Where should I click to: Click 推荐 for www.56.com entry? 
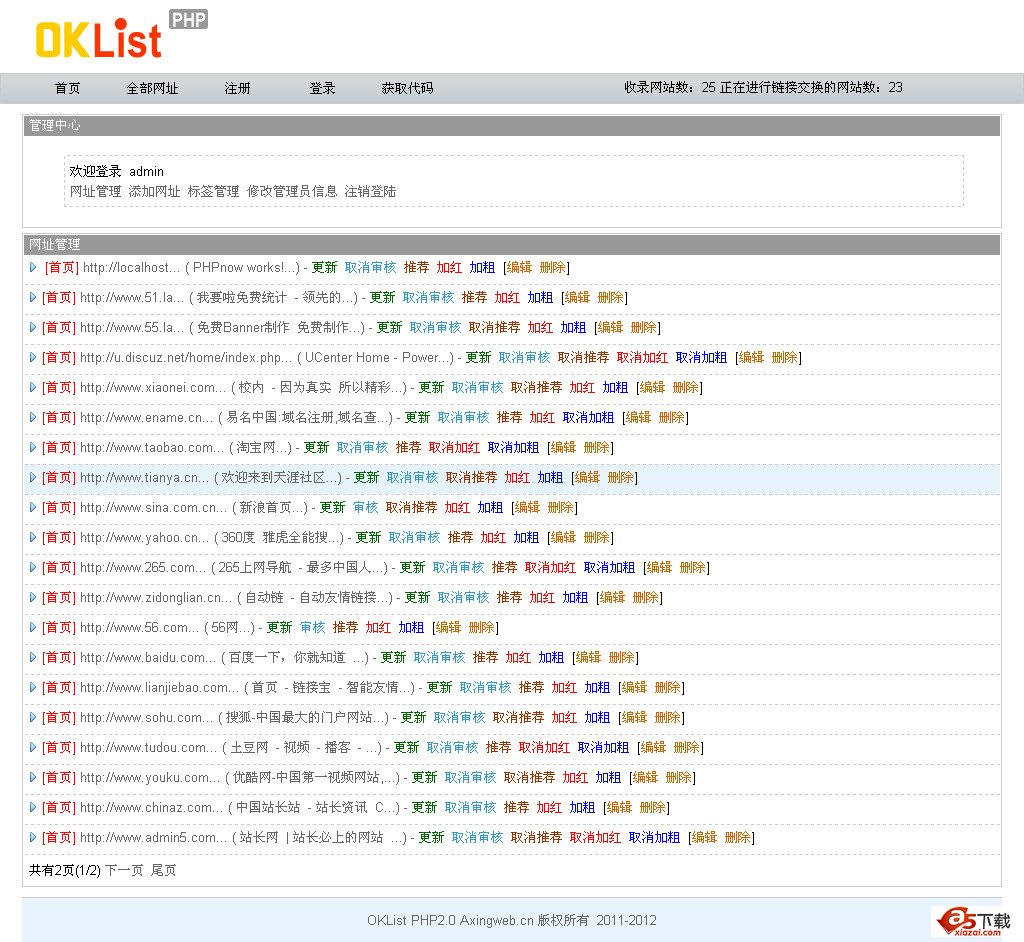(345, 628)
